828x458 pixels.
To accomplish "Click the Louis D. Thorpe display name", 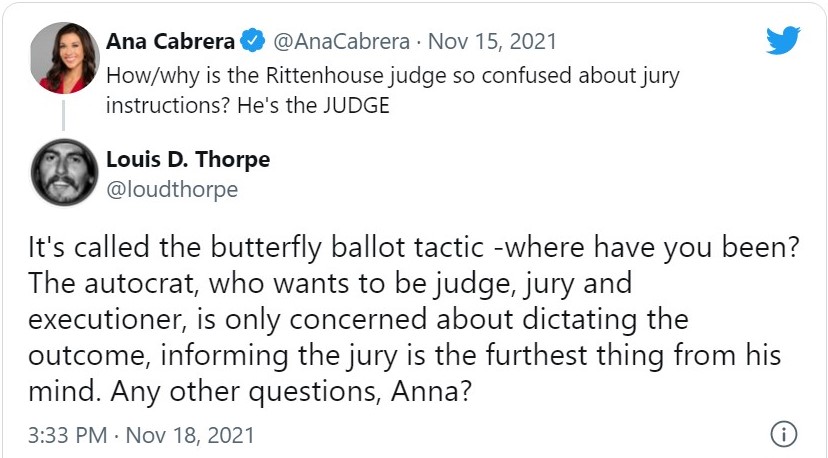I will point(188,160).
